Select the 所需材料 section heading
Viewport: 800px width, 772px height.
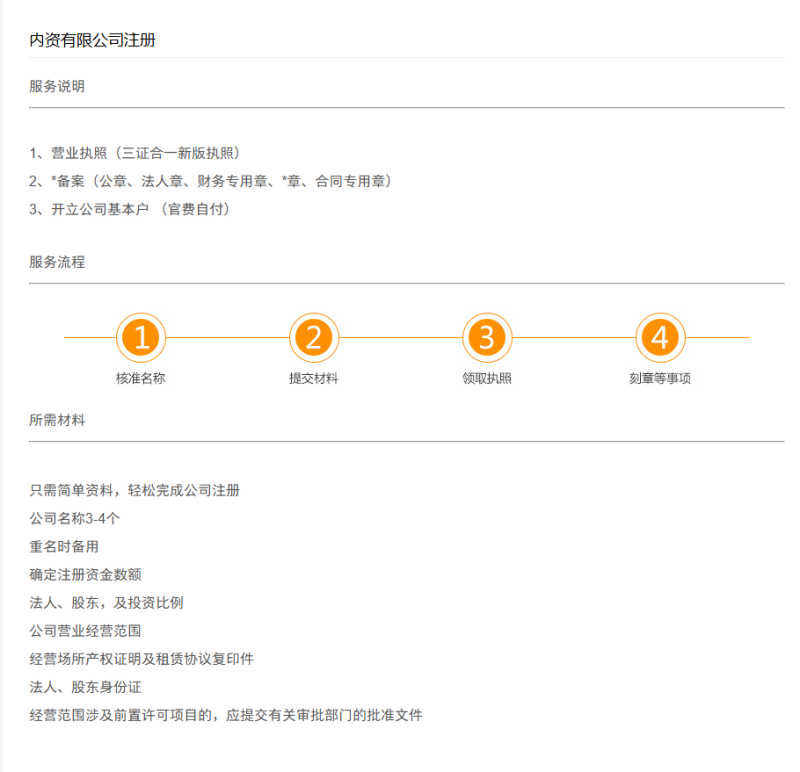[x=57, y=421]
